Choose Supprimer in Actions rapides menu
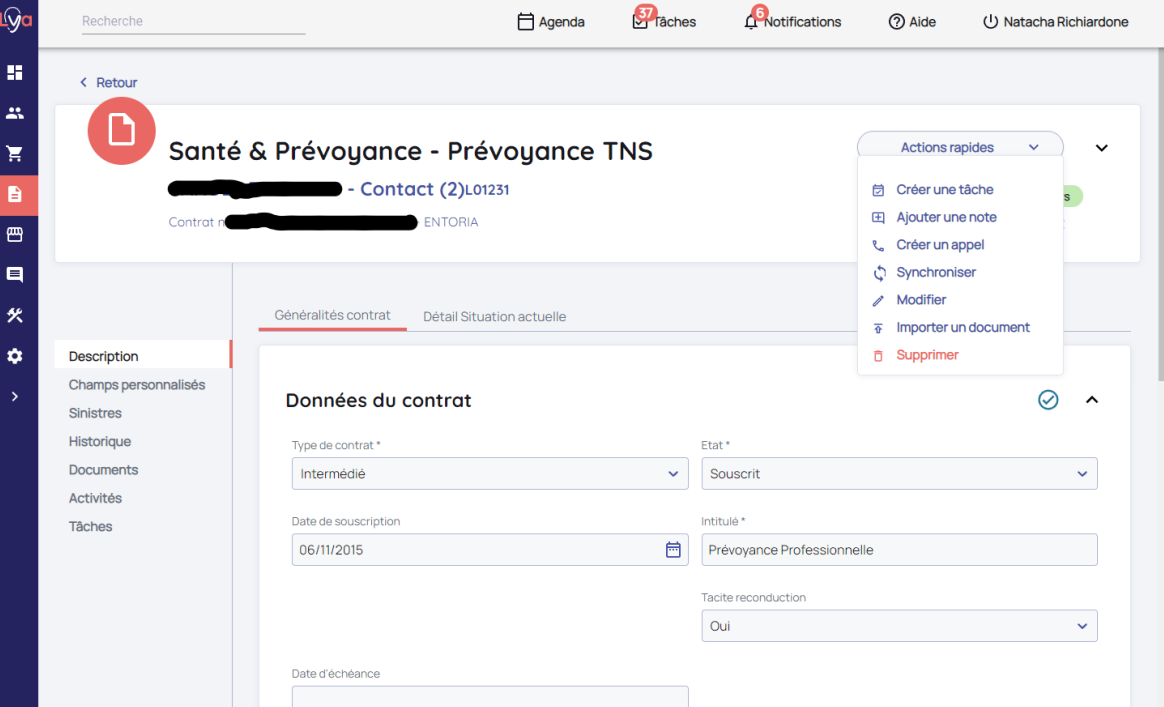Screen dimensions: 1164x707 927,355
